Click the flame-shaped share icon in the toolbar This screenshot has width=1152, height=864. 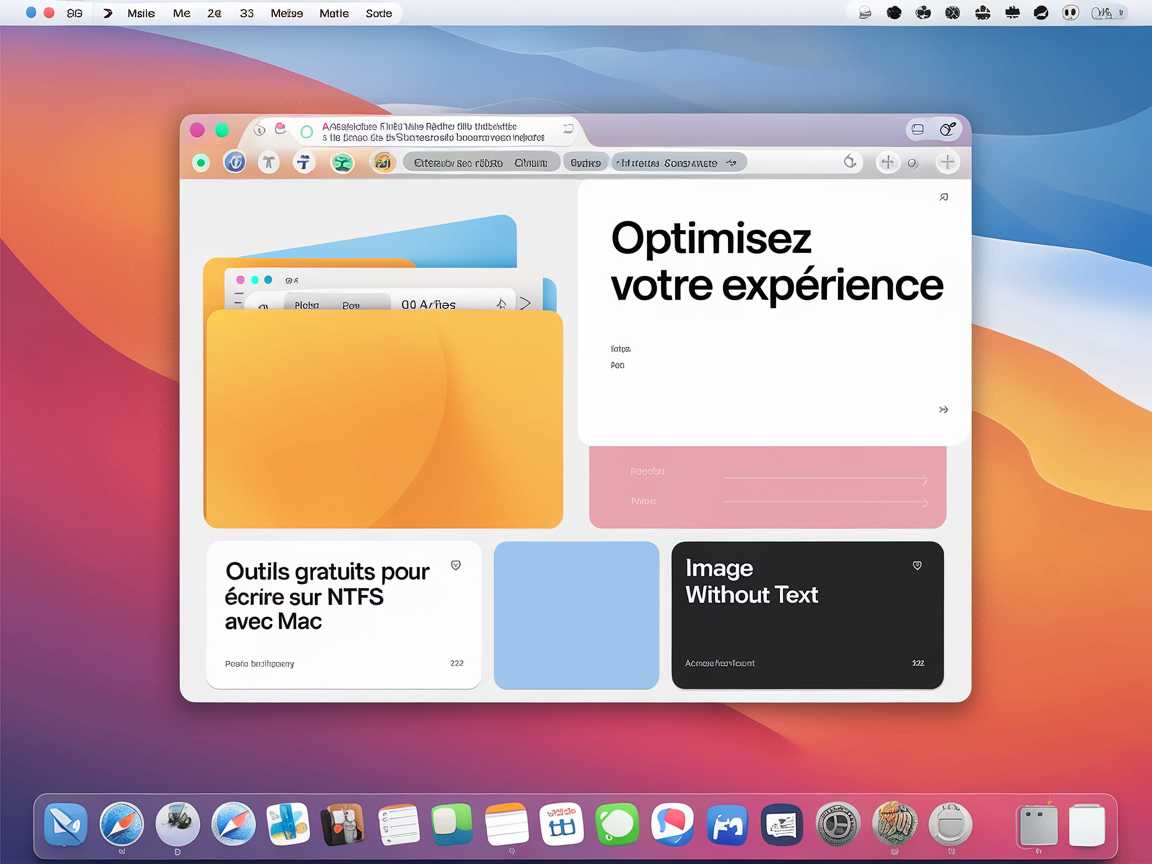point(850,162)
